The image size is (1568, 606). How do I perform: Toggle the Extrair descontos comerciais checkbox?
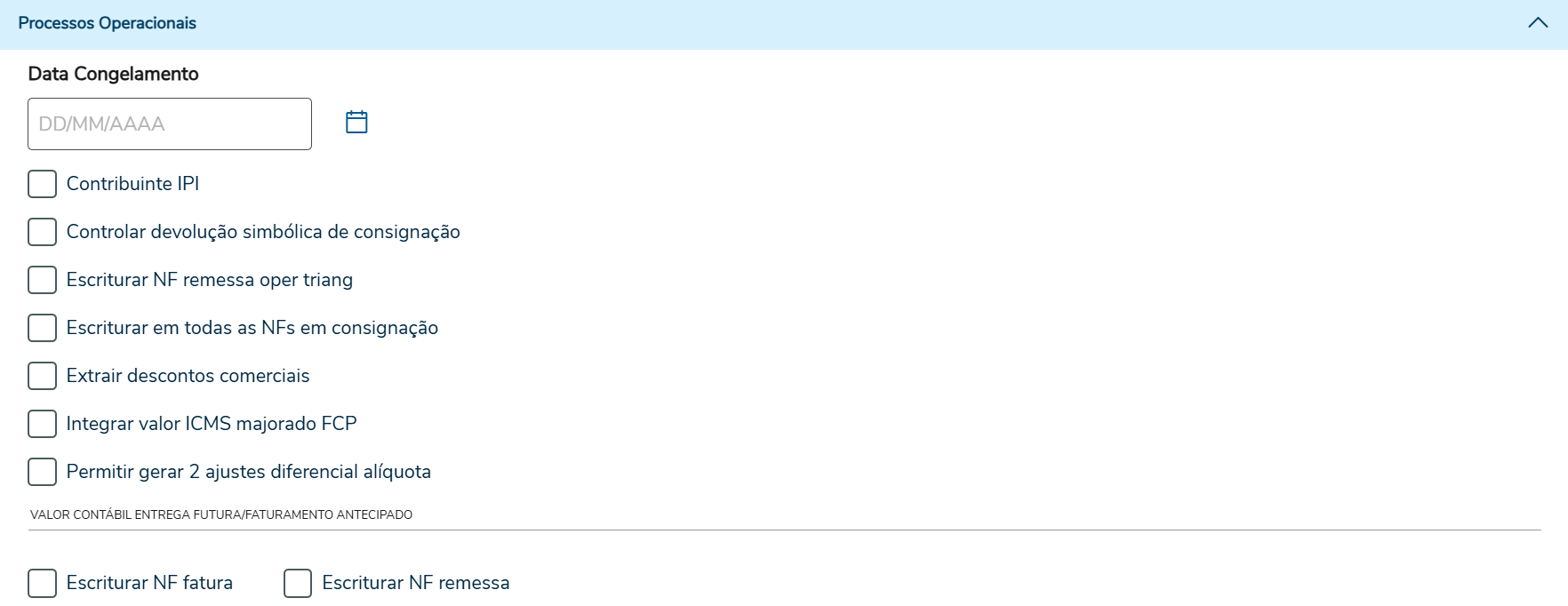(42, 376)
